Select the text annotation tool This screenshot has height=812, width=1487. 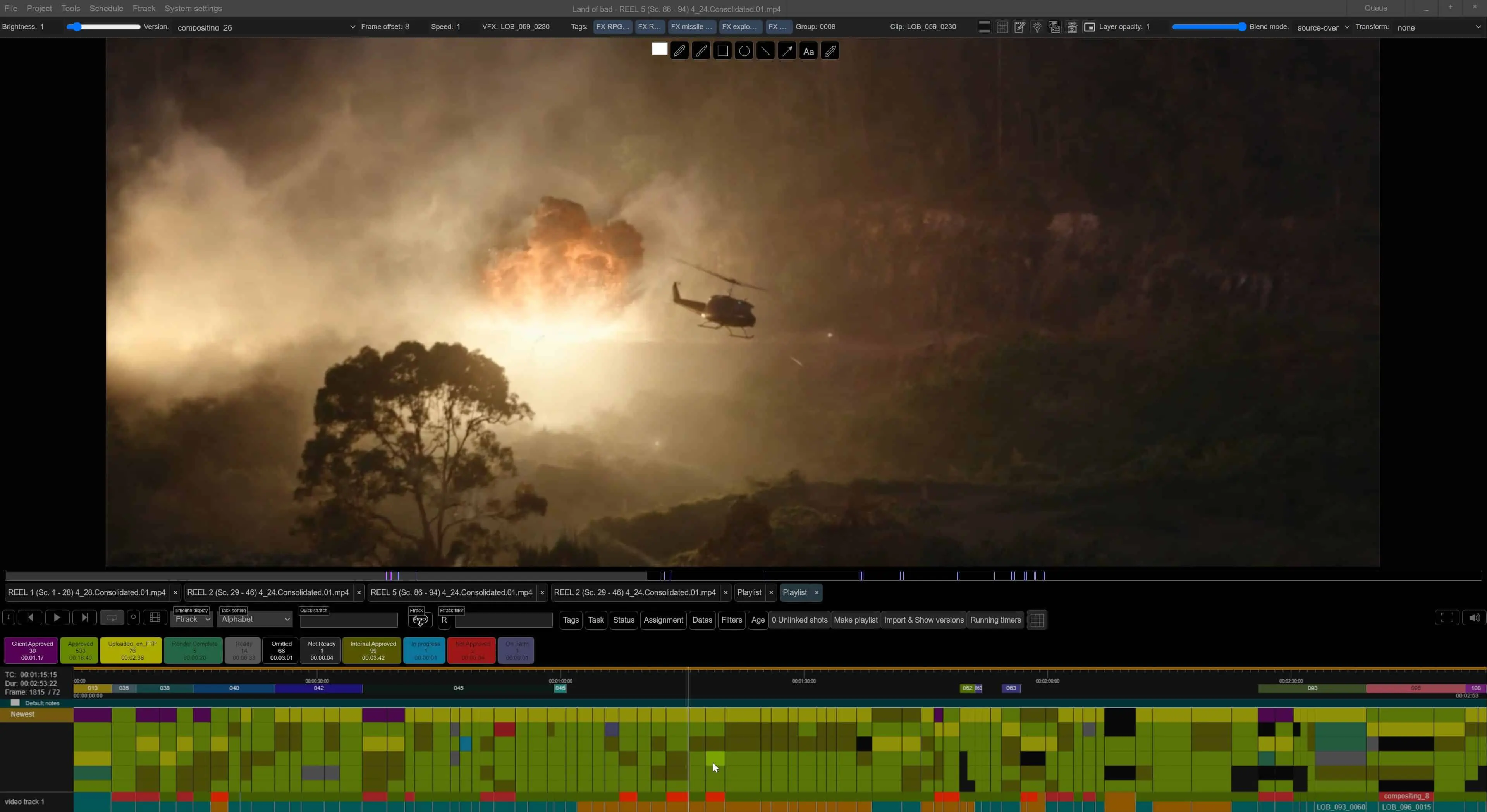[x=808, y=52]
